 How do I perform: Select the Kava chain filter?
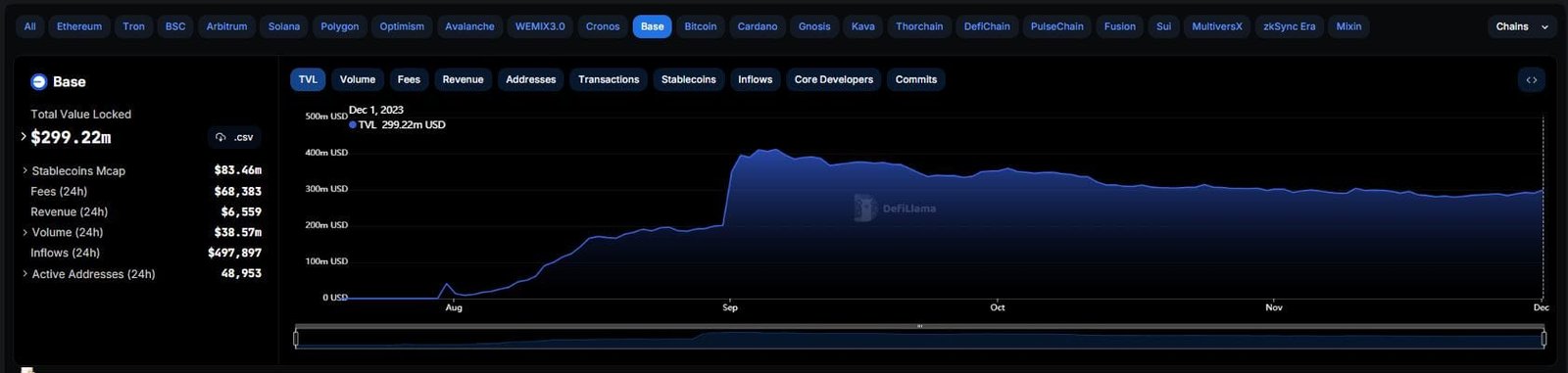tap(863, 26)
